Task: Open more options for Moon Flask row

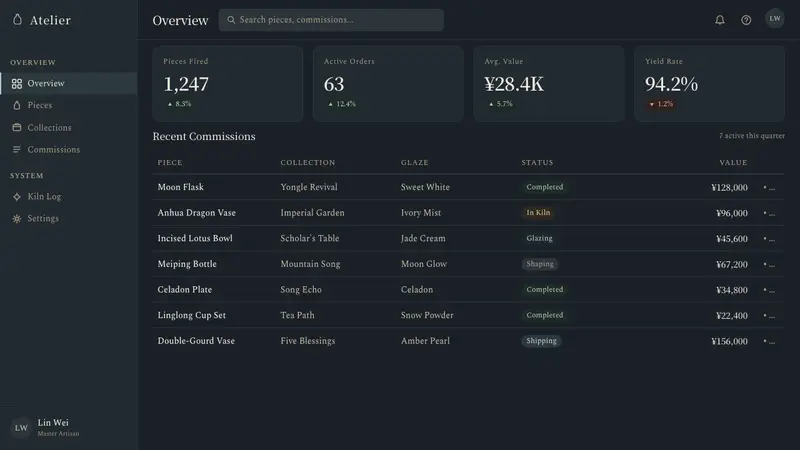Action: [x=769, y=188]
